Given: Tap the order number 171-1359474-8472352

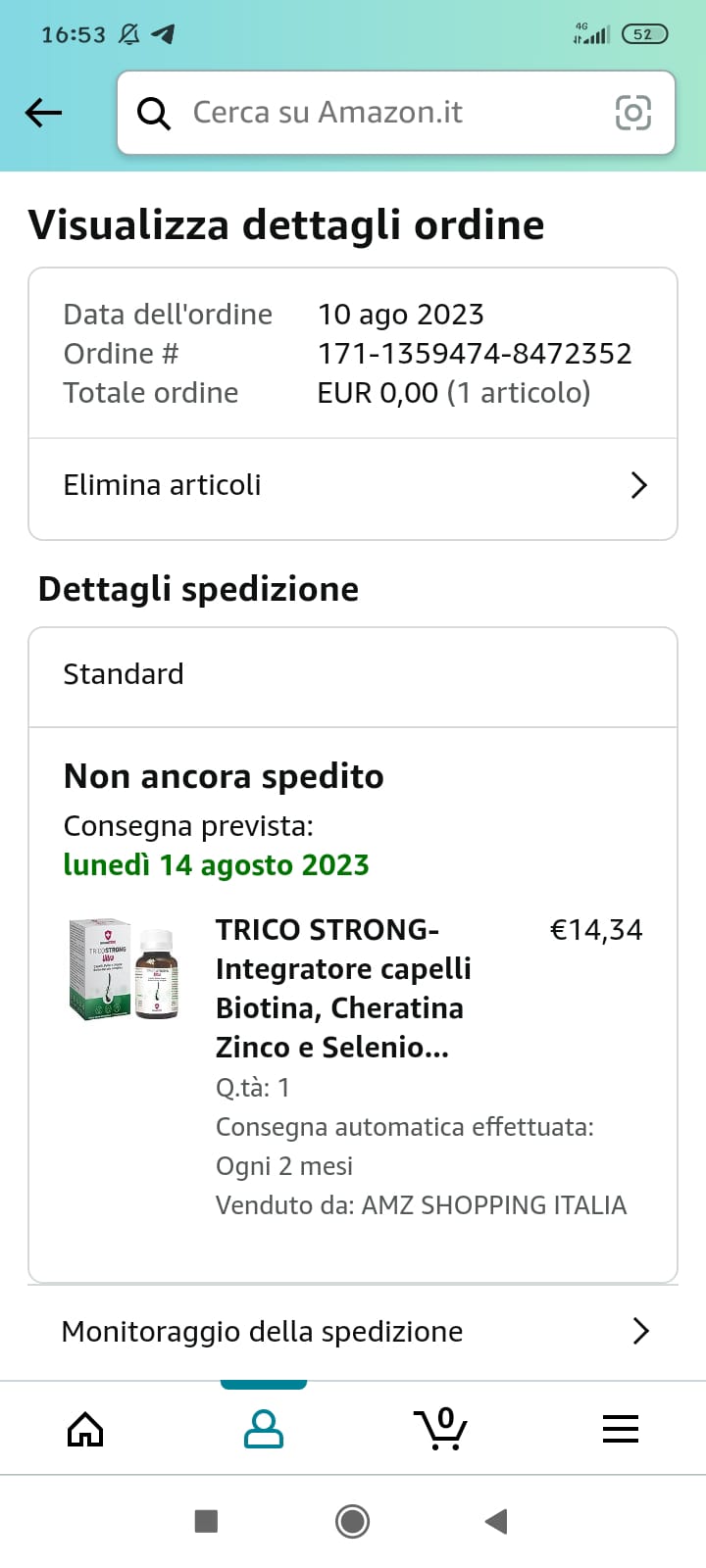Looking at the screenshot, I should coord(475,353).
